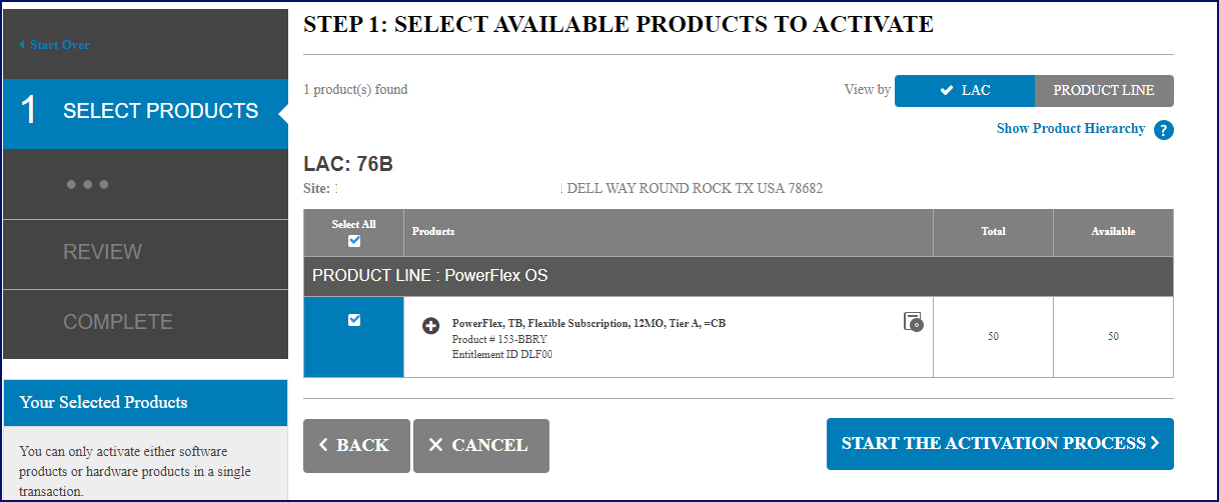
Task: Click the Your Selected Products header
Action: click(x=104, y=402)
